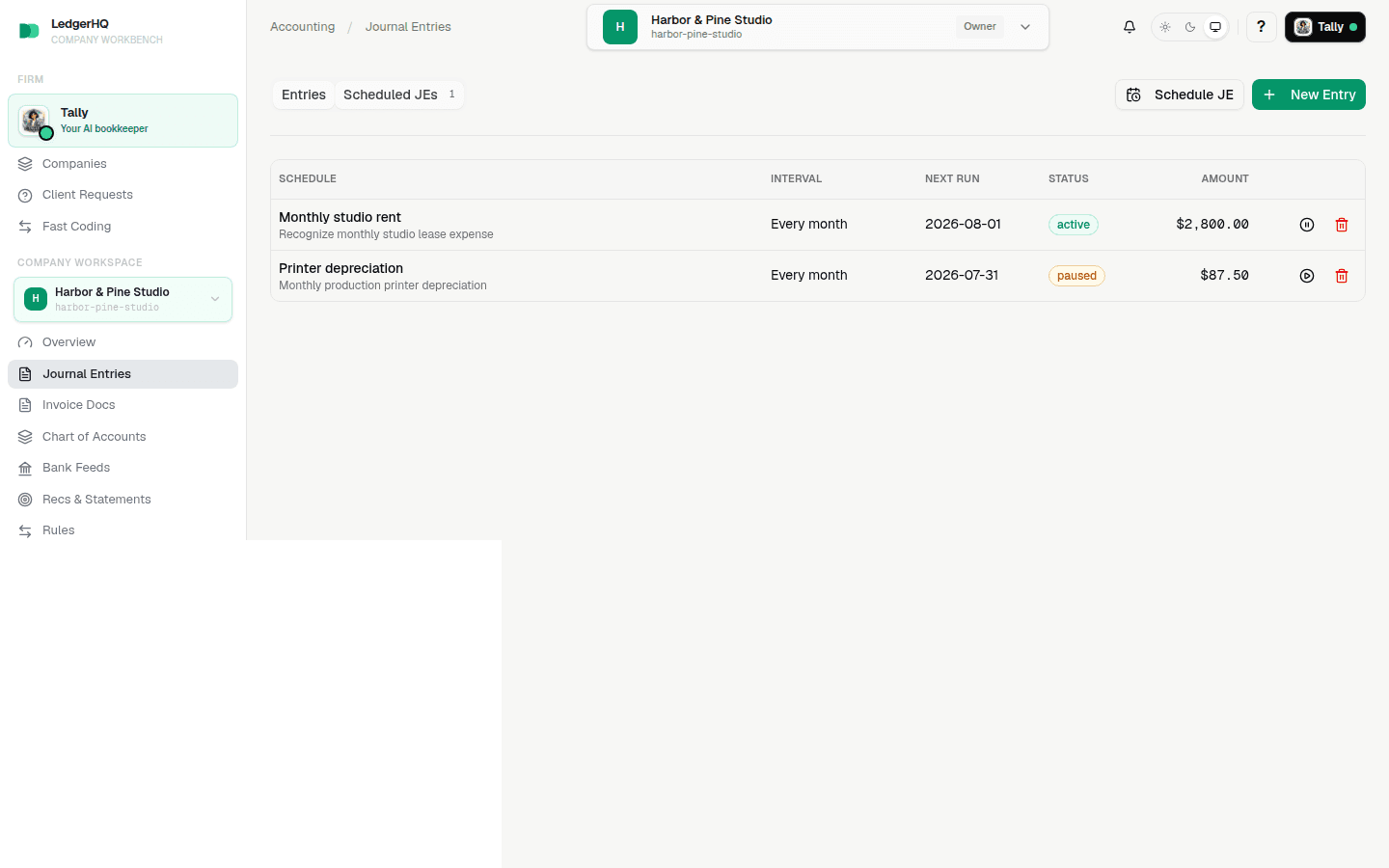Open Rules in sidebar
Image resolution: width=1389 pixels, height=868 pixels.
(x=123, y=530)
